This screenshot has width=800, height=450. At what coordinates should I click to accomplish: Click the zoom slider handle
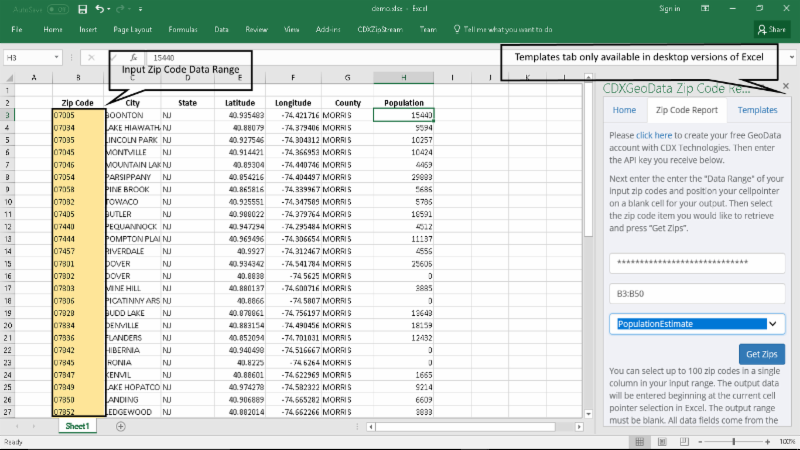coord(734,442)
